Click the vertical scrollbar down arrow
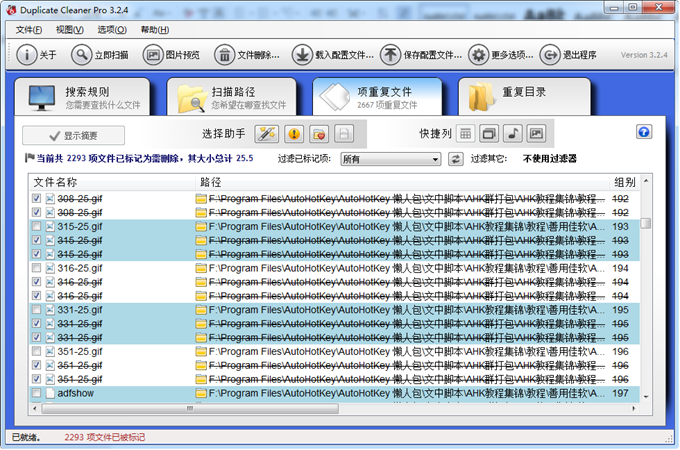 646,397
